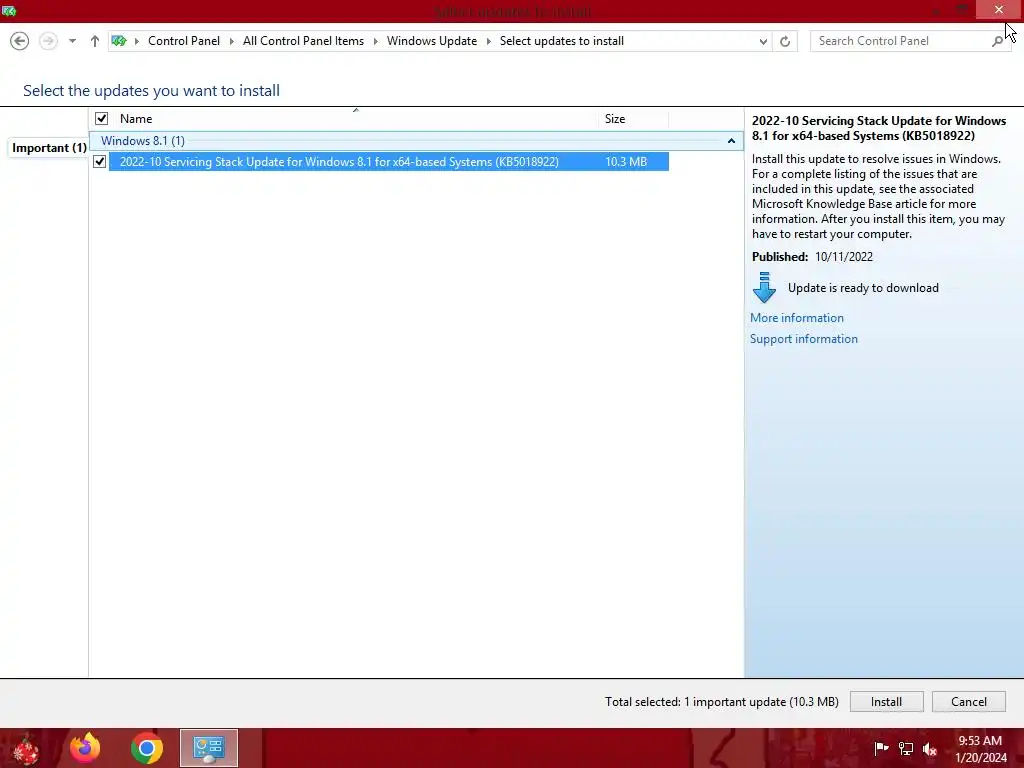The height and width of the screenshot is (768, 1024).
Task: Open the More information link
Action: tap(797, 318)
